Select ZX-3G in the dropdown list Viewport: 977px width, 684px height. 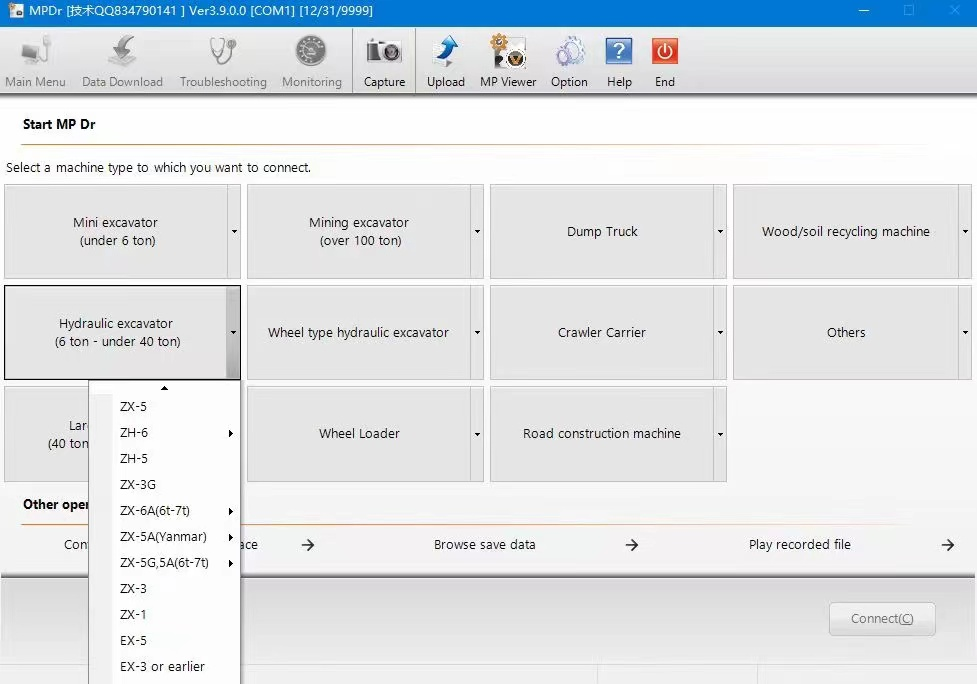pyautogui.click(x=138, y=485)
